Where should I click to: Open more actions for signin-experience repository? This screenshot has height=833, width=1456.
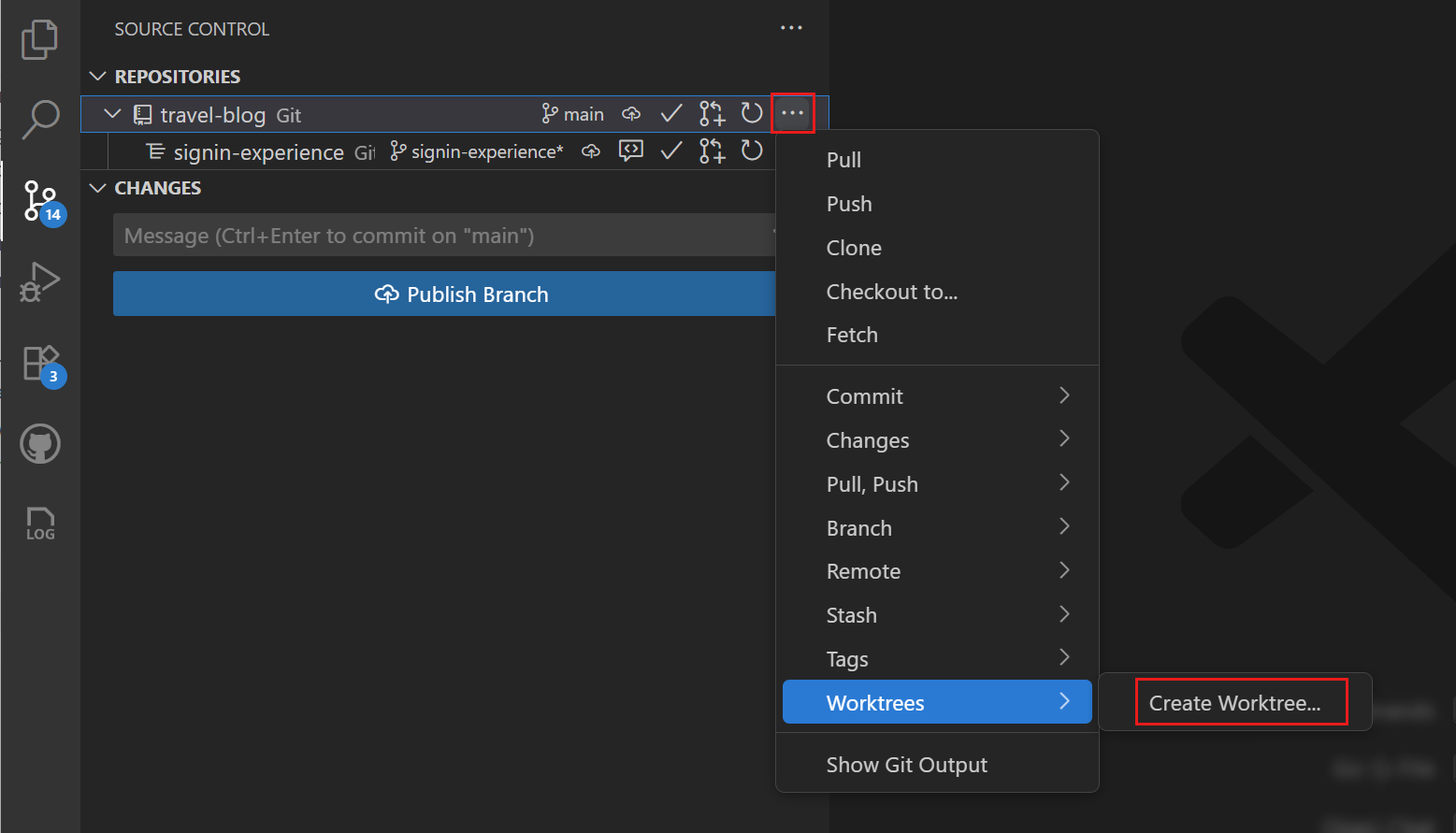[x=790, y=151]
